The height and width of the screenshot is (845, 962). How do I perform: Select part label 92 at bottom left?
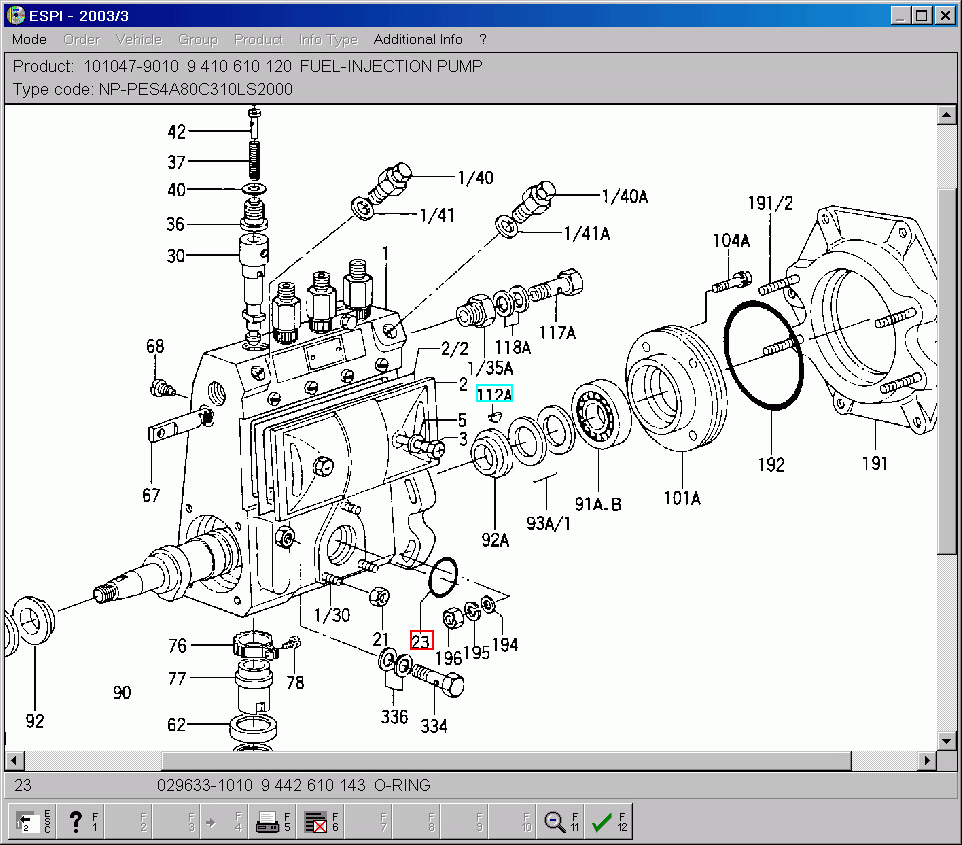point(35,721)
